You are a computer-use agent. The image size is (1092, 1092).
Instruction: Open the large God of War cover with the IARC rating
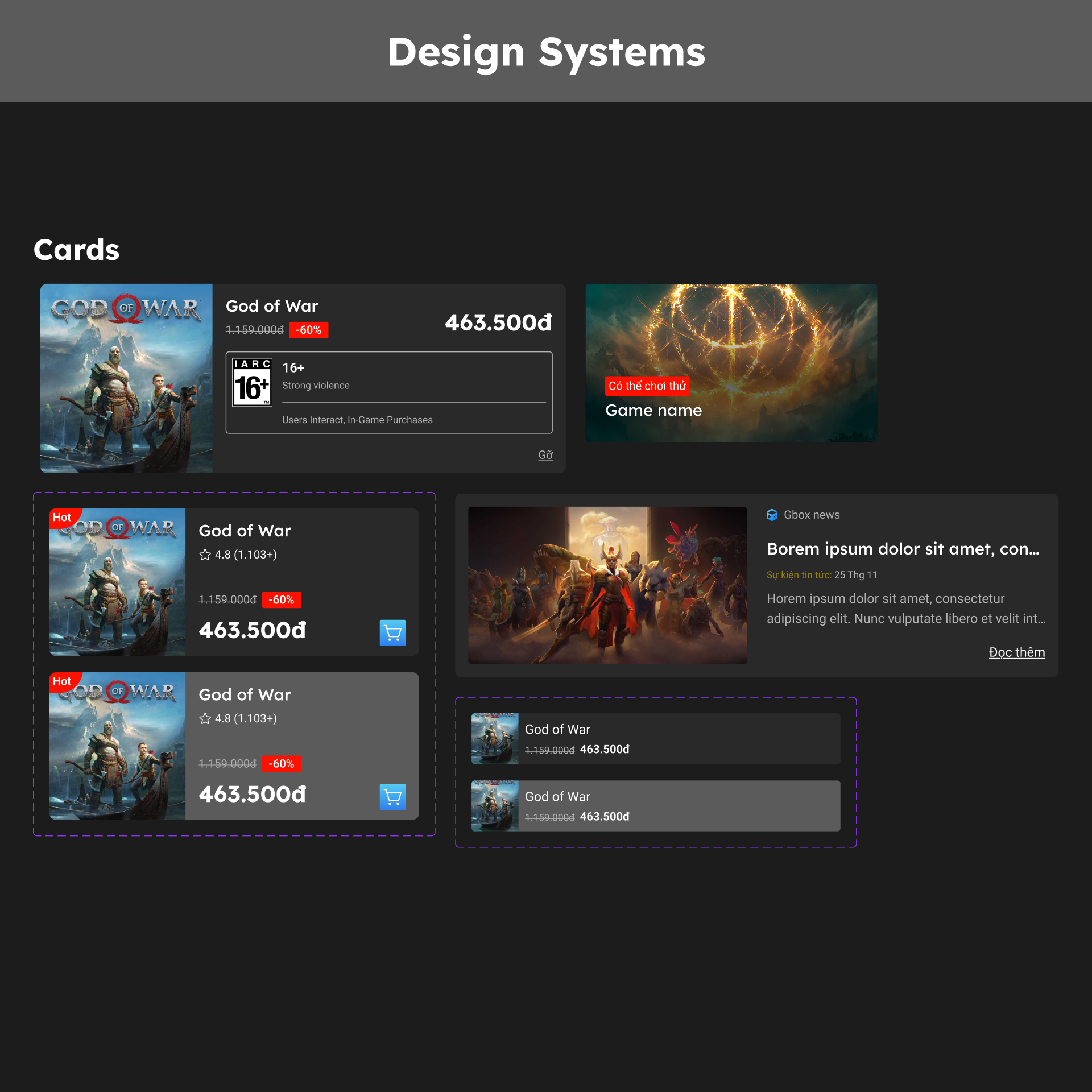(x=126, y=378)
